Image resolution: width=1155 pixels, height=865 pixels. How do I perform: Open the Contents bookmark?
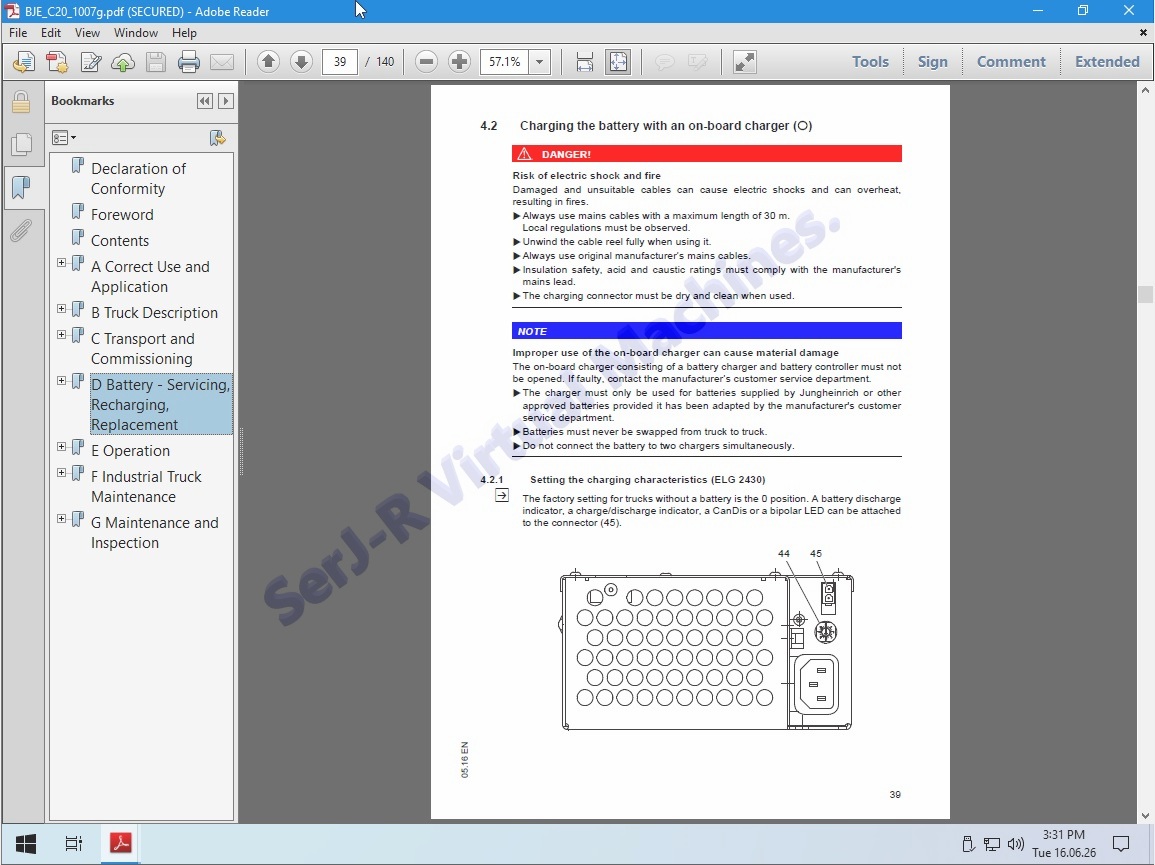[119, 240]
